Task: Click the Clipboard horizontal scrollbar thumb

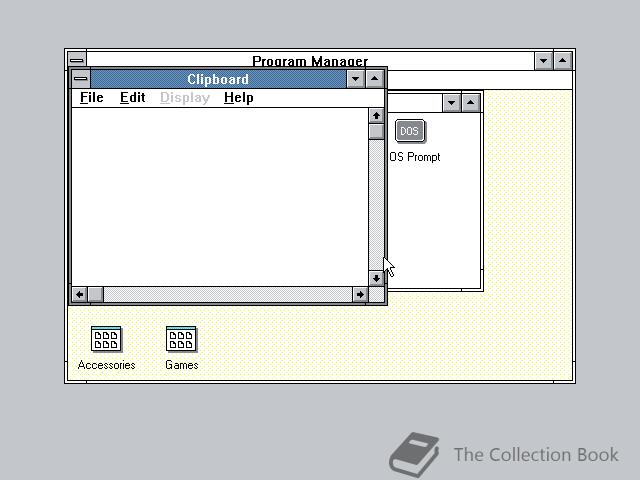Action: point(96,294)
